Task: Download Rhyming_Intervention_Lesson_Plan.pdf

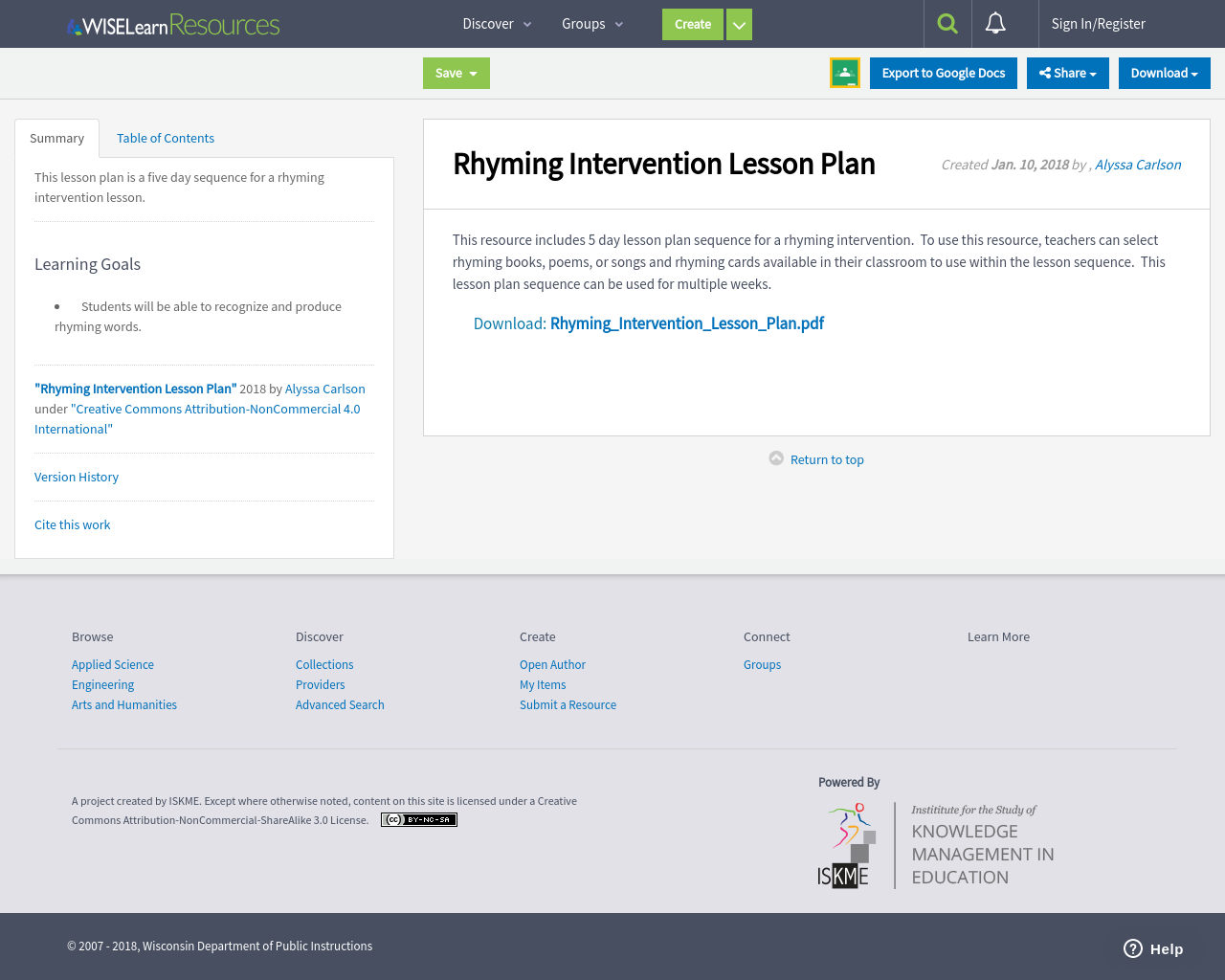Action: [x=686, y=323]
